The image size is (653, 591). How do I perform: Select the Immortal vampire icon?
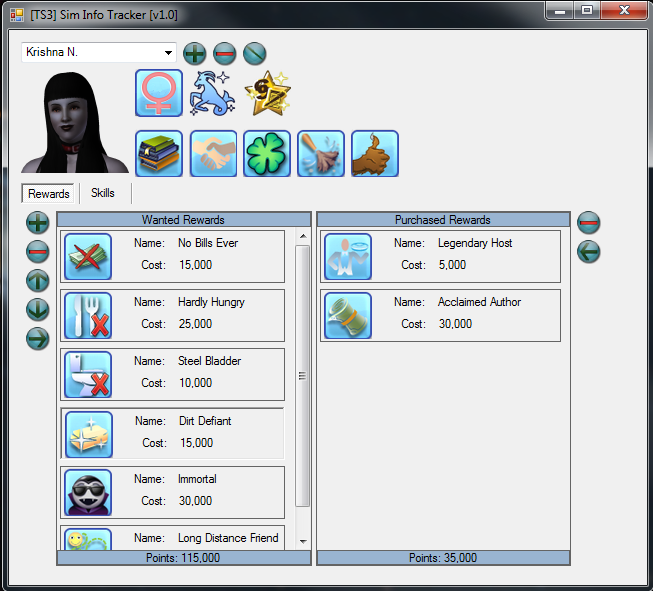pos(88,492)
